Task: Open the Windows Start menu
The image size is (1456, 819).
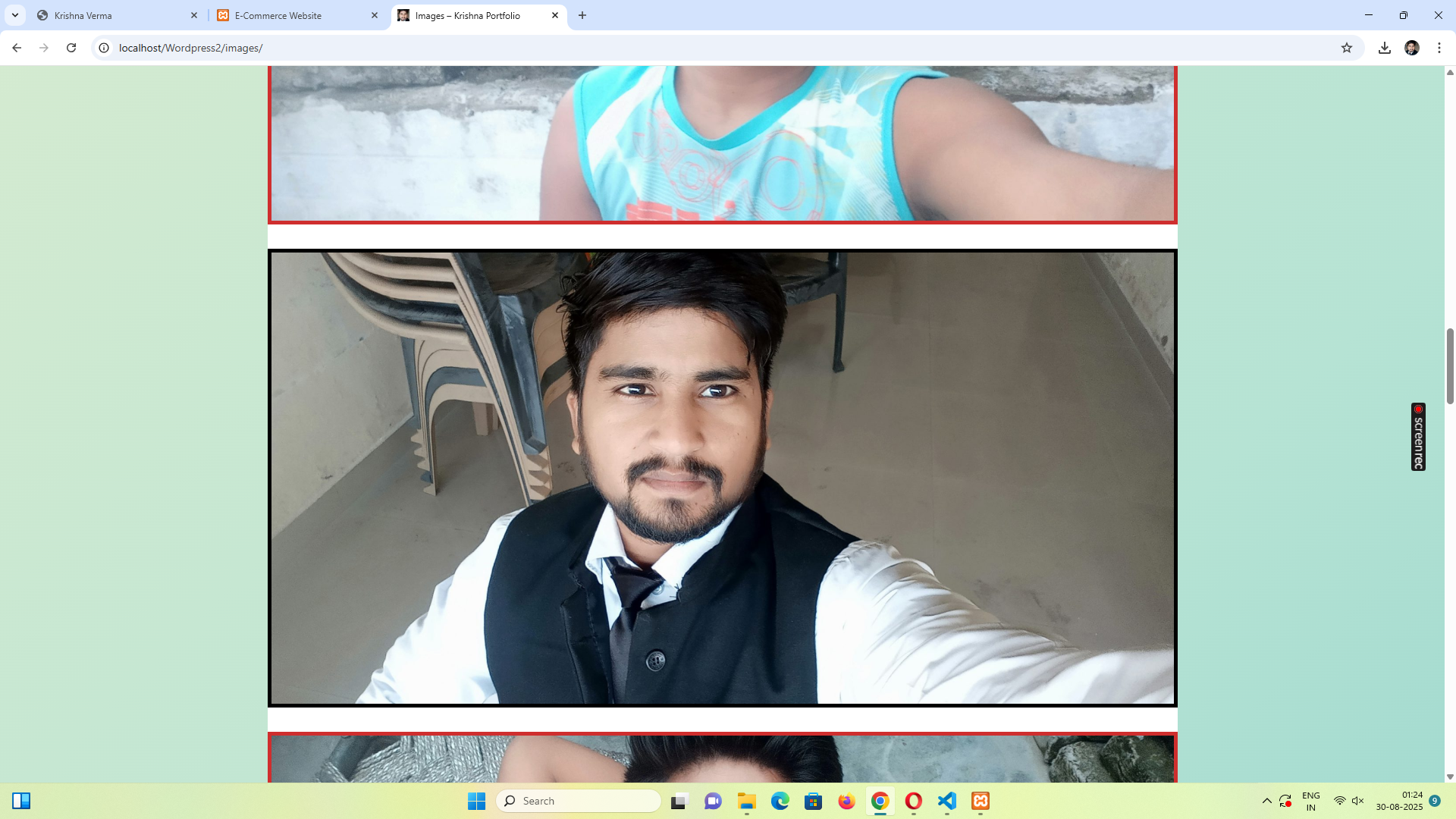Action: 476,801
